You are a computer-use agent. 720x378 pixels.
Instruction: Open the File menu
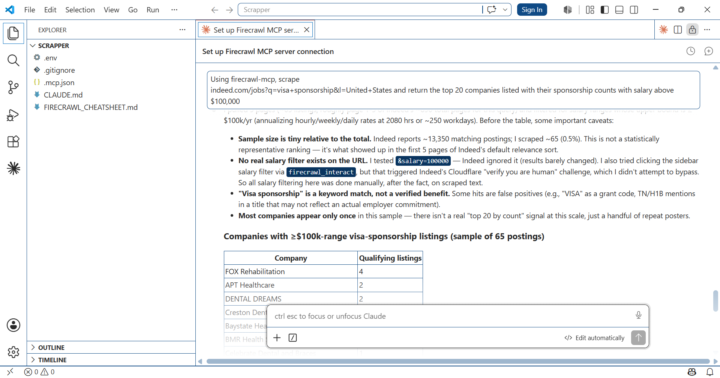tap(29, 10)
